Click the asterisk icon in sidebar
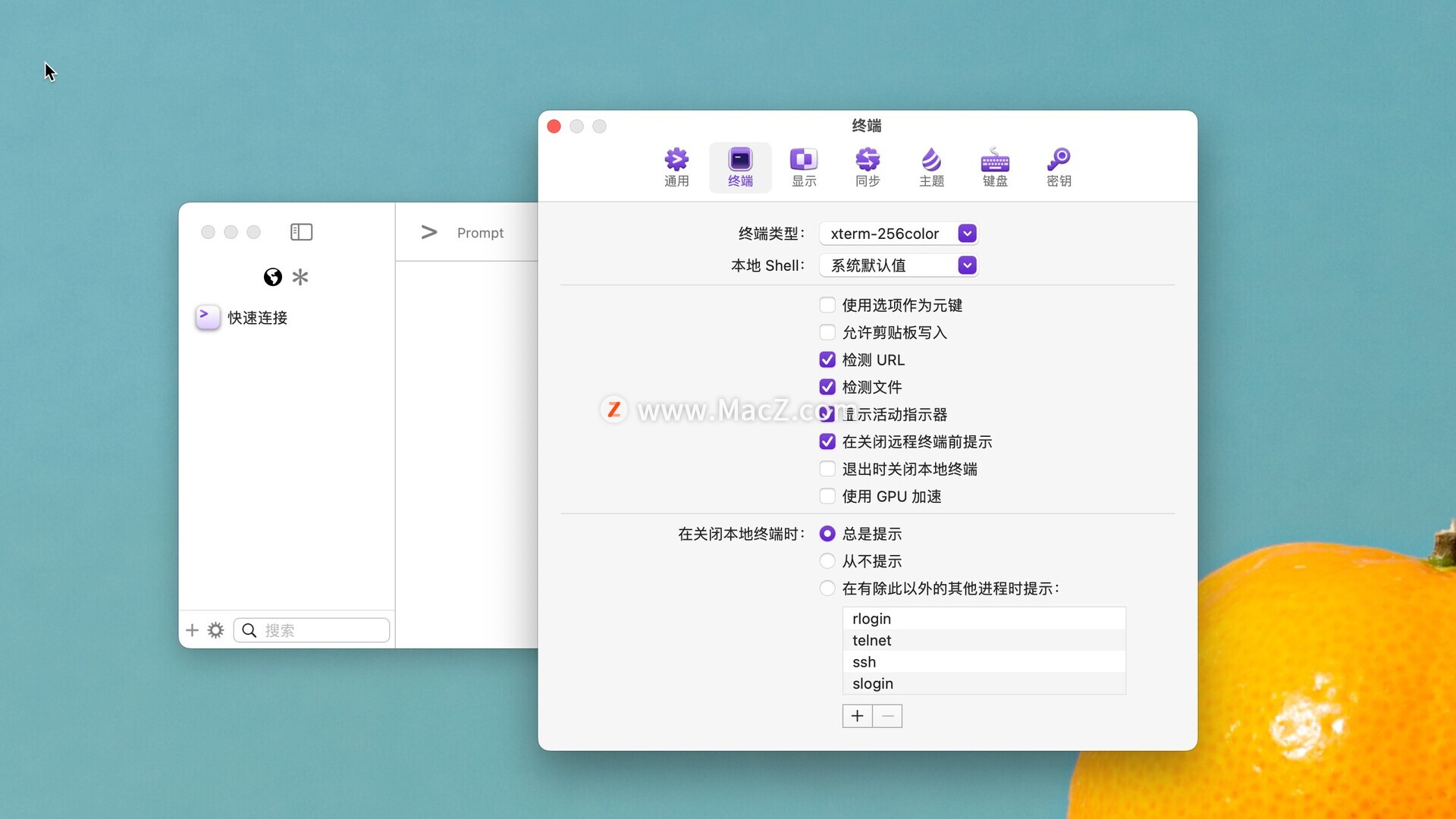The image size is (1456, 819). [x=300, y=278]
